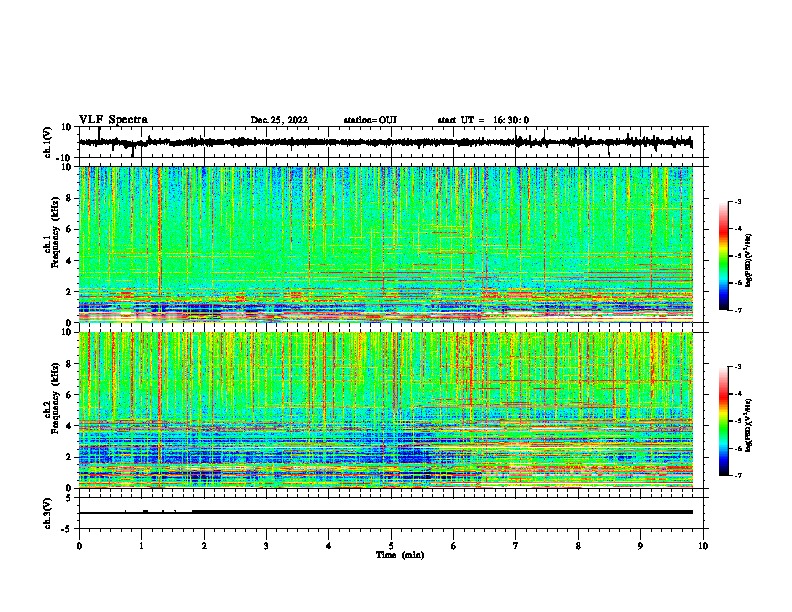The height and width of the screenshot is (612, 792).
Task: Click the "Time (min)" axis label
Action: [x=400, y=555]
